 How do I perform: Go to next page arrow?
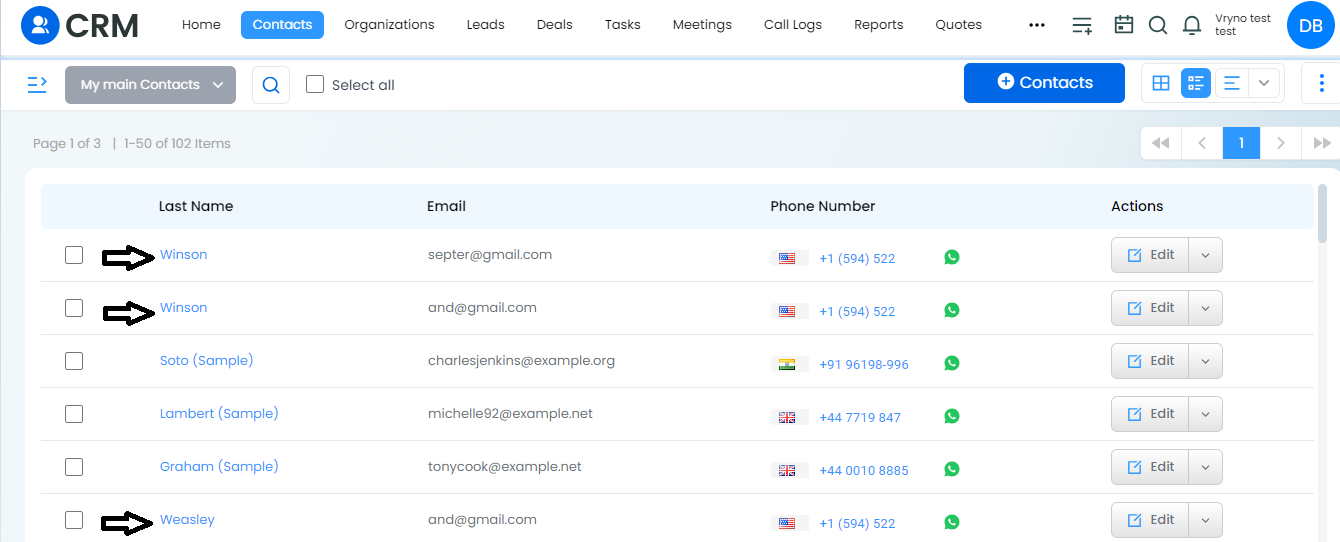(1281, 143)
